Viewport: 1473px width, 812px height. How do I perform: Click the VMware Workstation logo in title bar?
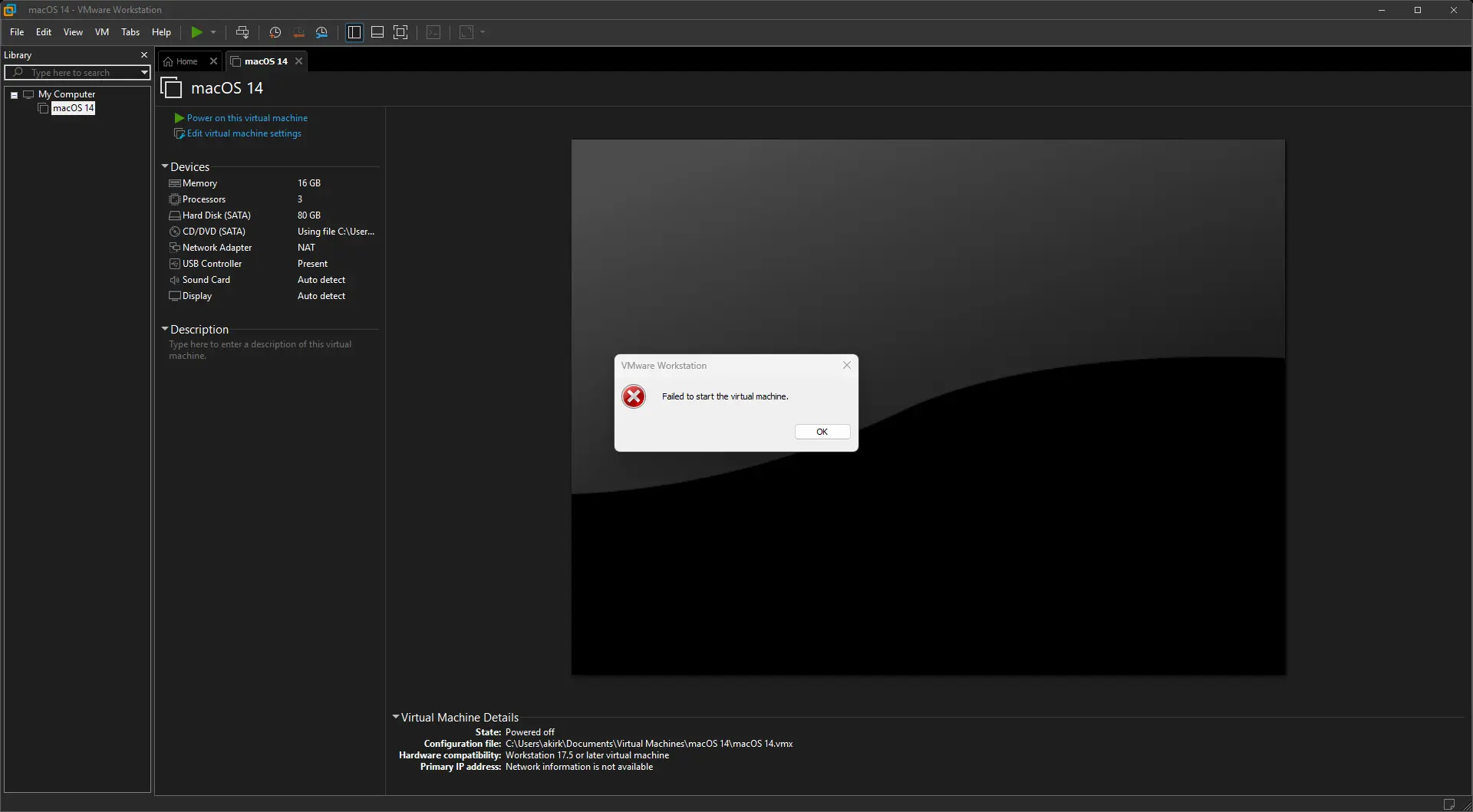tap(10, 10)
